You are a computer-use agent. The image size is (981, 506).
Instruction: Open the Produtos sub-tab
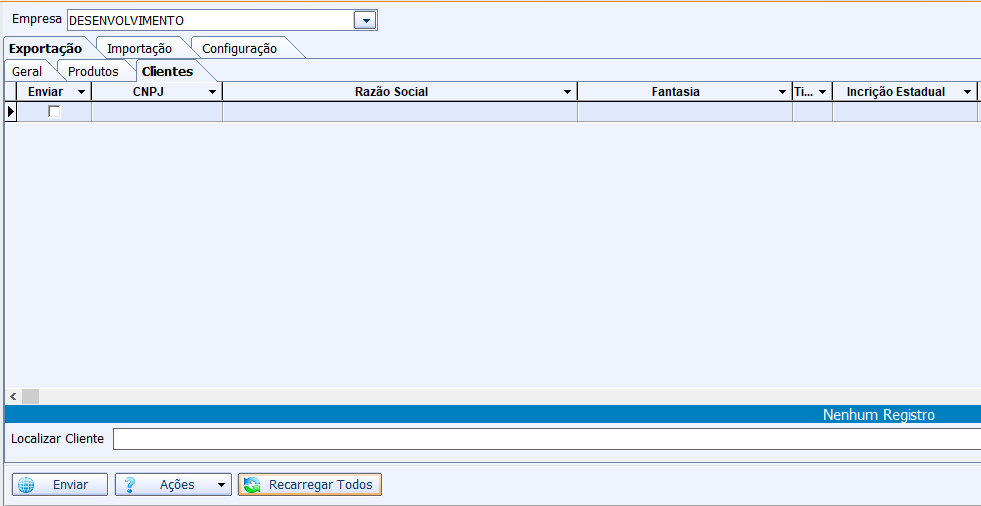point(93,71)
